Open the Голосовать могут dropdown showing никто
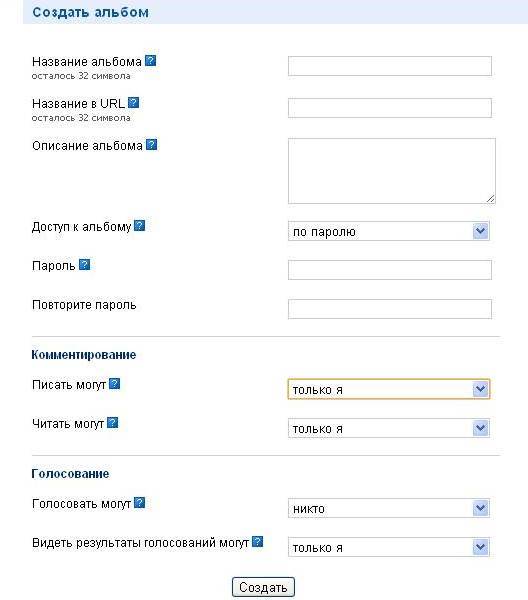Image resolution: width=528 pixels, height=600 pixels. (389, 508)
